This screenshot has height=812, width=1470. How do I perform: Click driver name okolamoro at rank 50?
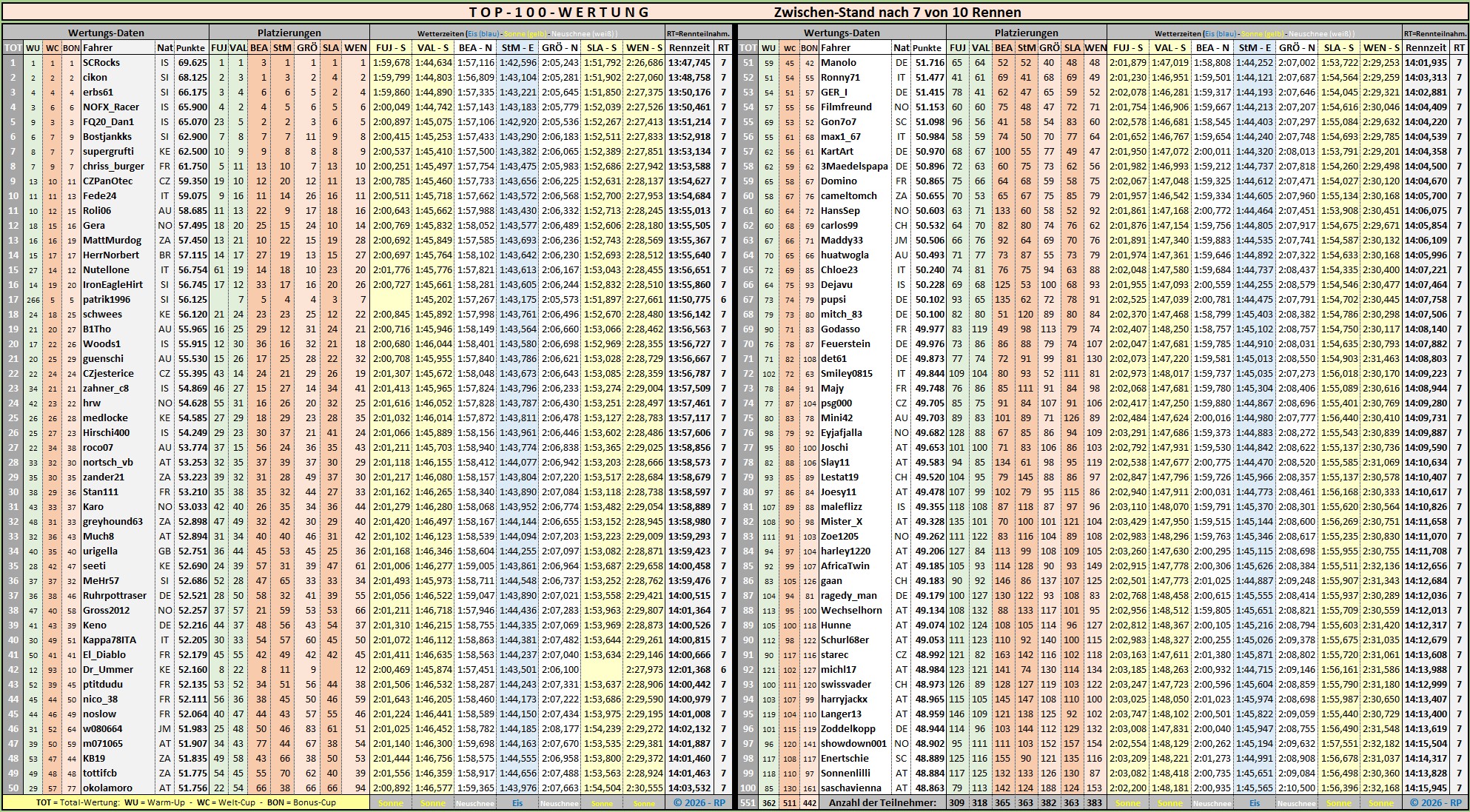tap(107, 788)
